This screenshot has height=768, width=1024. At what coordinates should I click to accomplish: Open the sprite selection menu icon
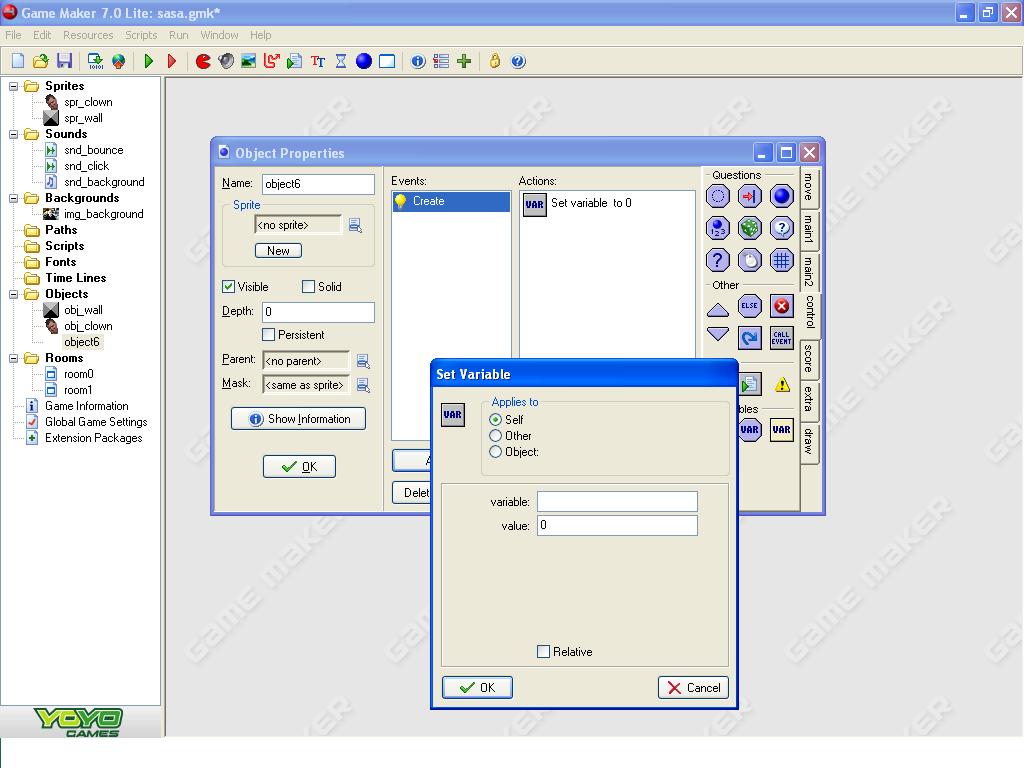click(355, 226)
